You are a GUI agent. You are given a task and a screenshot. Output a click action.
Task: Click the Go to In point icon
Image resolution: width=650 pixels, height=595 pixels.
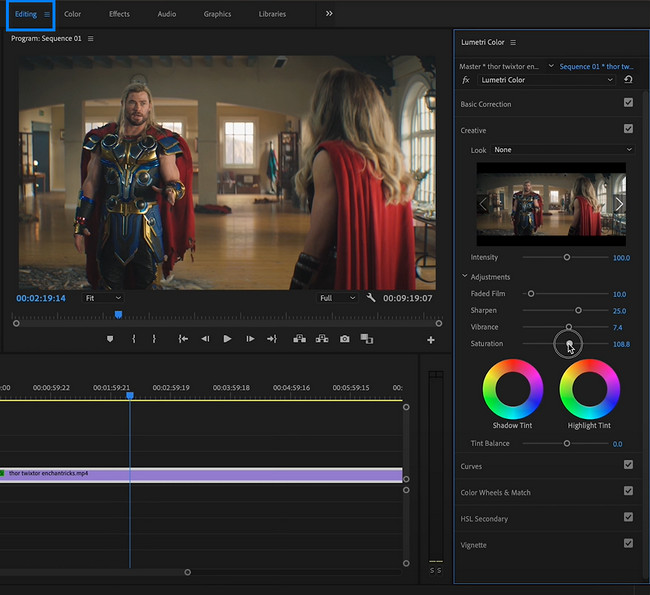(x=183, y=339)
